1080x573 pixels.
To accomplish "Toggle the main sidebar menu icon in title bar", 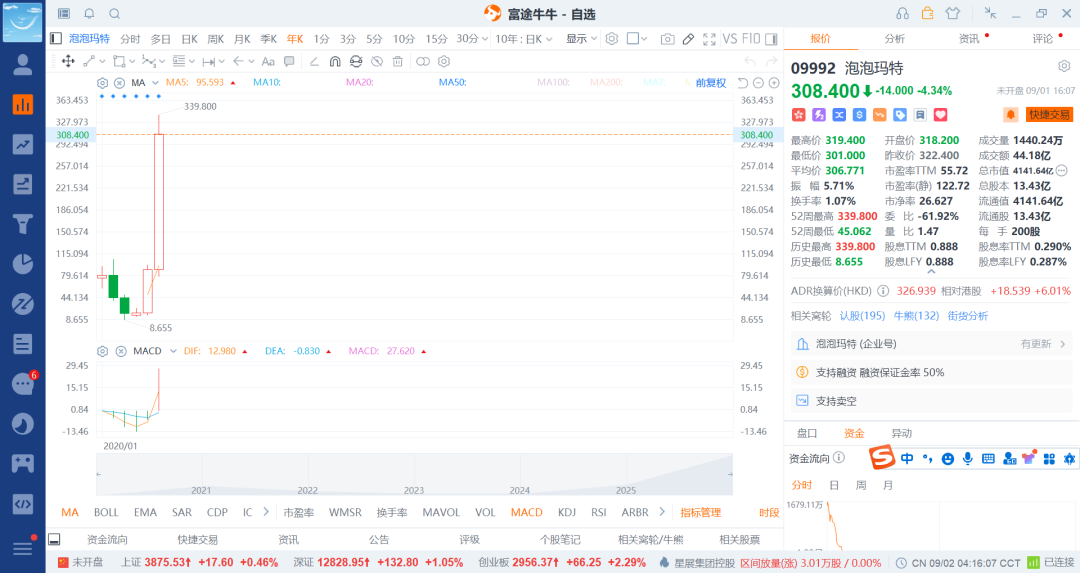I will click(63, 14).
